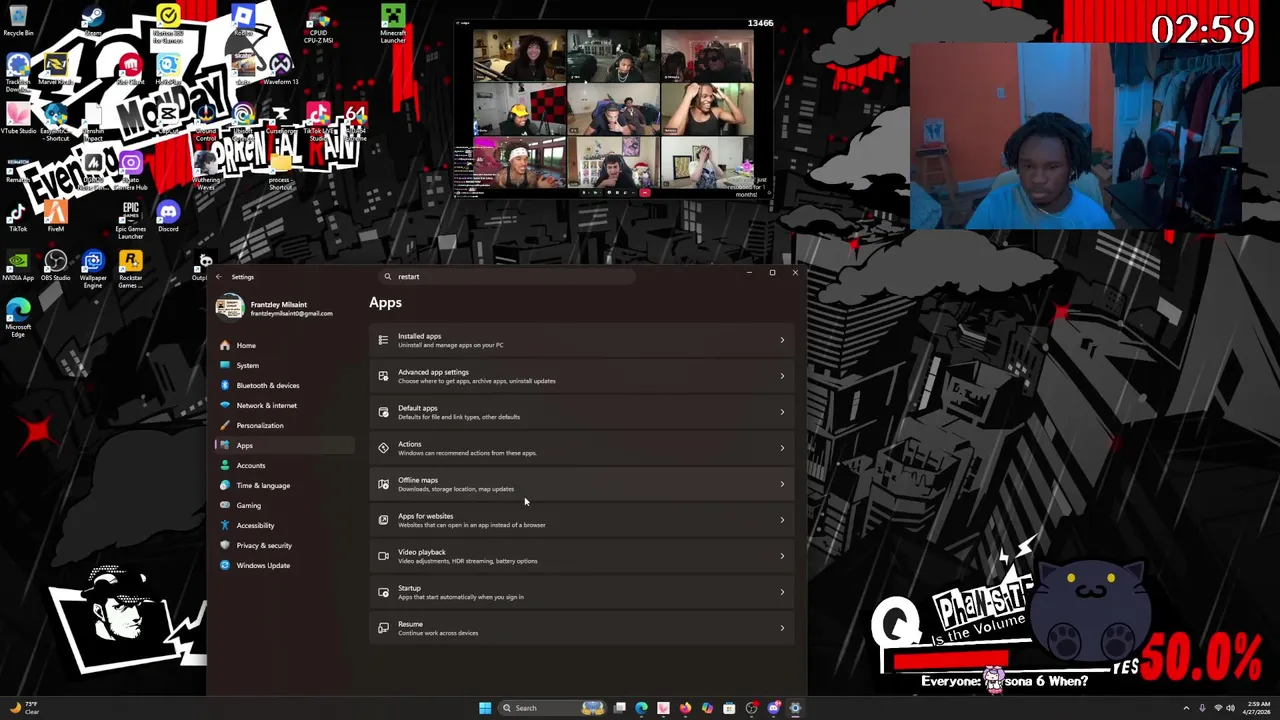This screenshot has width=1280, height=720.
Task: Launch Ubisoft Connect shortcut
Action: [243, 120]
